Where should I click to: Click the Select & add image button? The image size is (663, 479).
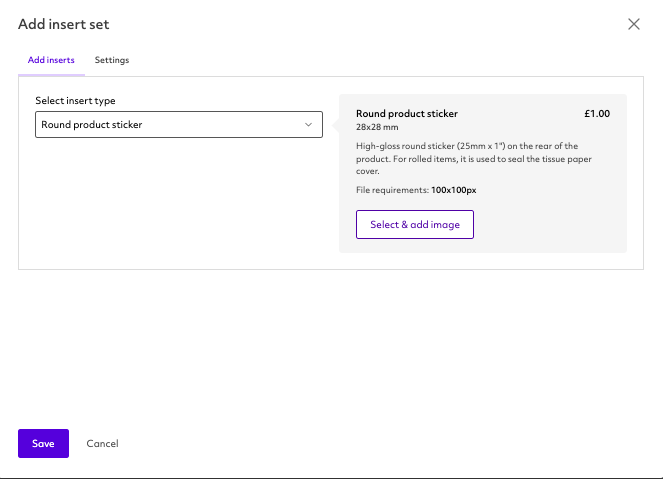[x=415, y=224]
